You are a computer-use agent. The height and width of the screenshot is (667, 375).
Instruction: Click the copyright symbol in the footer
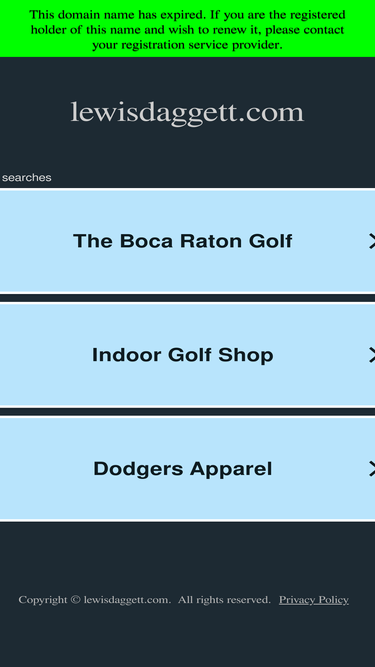point(75,599)
